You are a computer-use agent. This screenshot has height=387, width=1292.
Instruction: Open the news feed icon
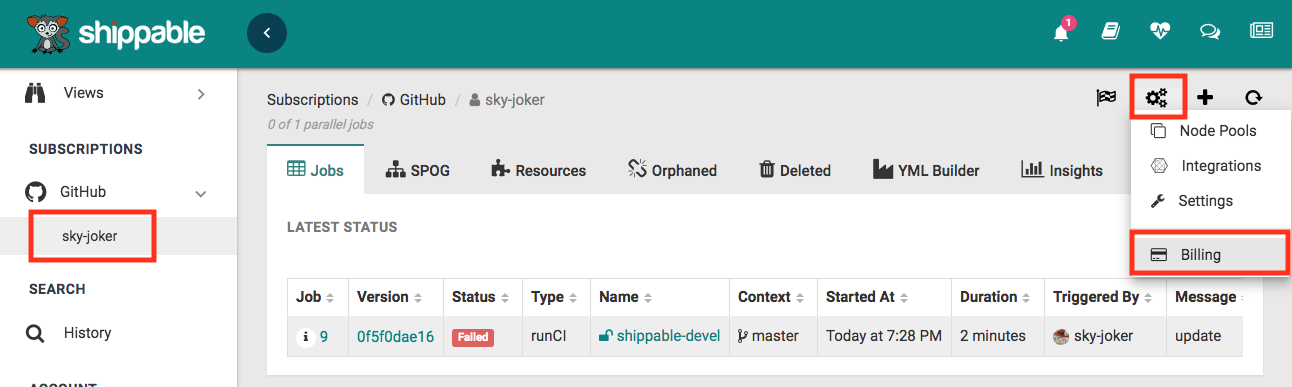click(1261, 31)
